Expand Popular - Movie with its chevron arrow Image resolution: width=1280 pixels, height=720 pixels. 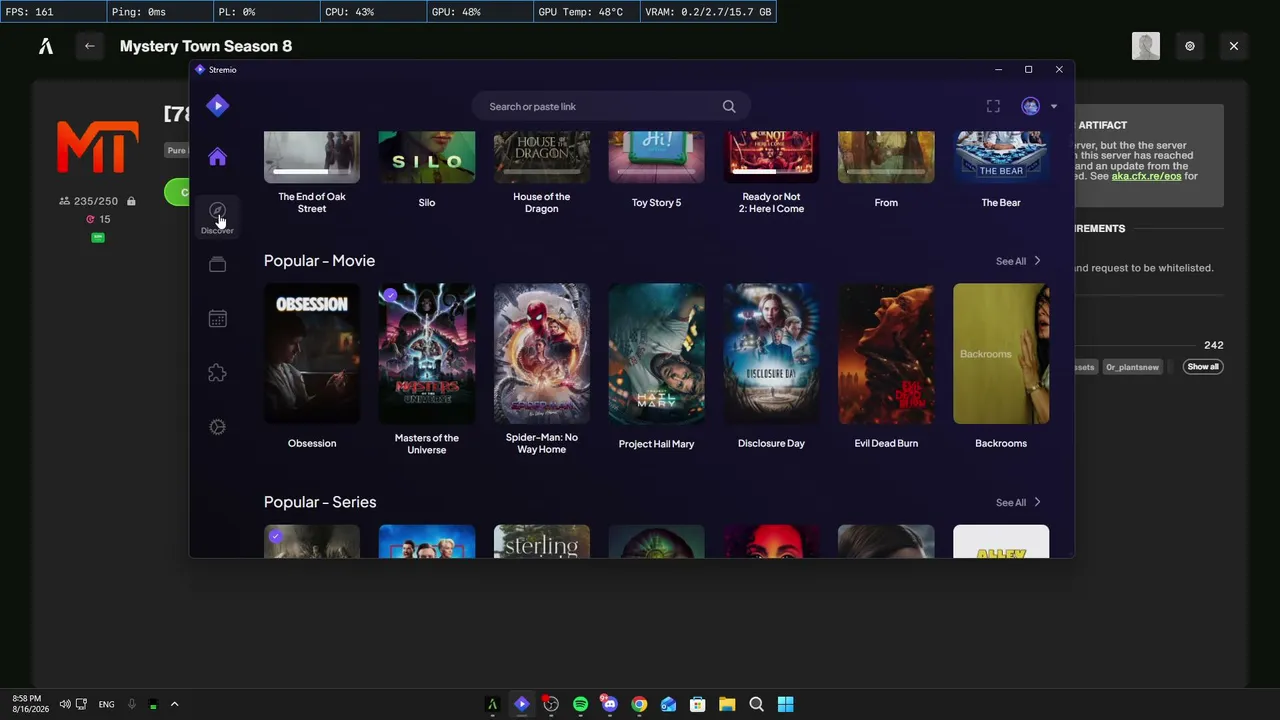pyautogui.click(x=1037, y=261)
